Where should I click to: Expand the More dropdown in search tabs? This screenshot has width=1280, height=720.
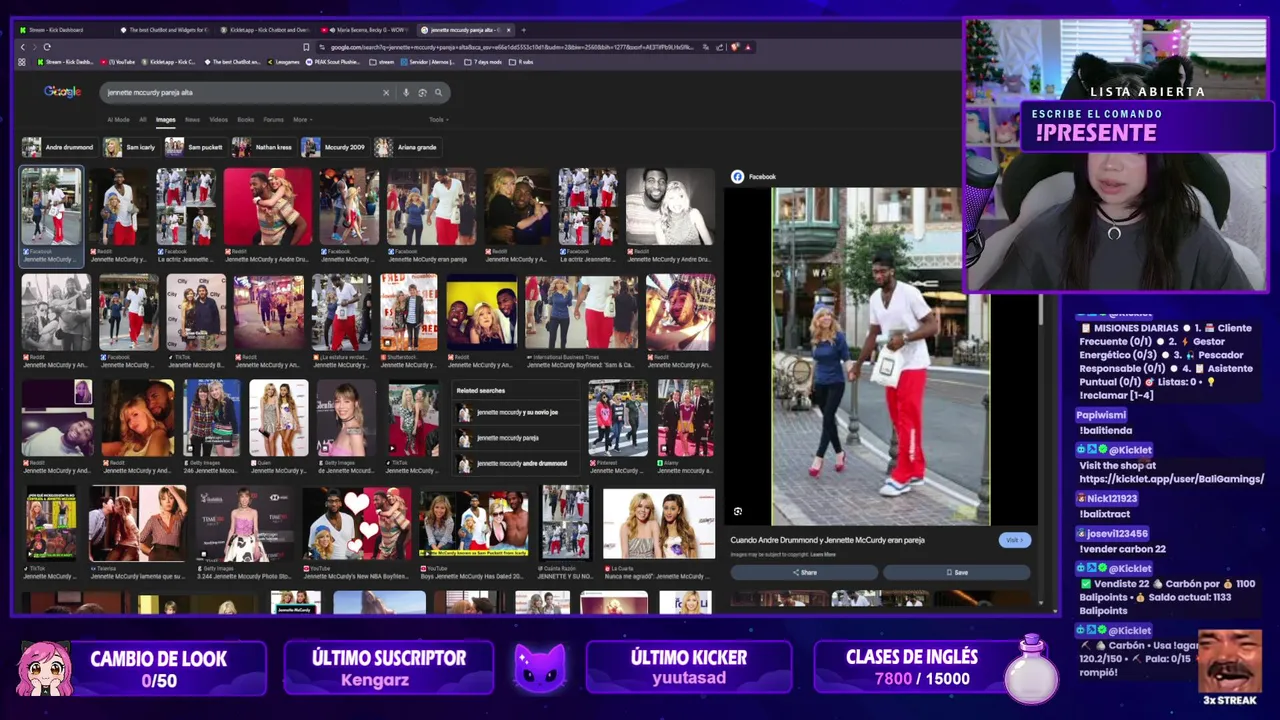(301, 120)
